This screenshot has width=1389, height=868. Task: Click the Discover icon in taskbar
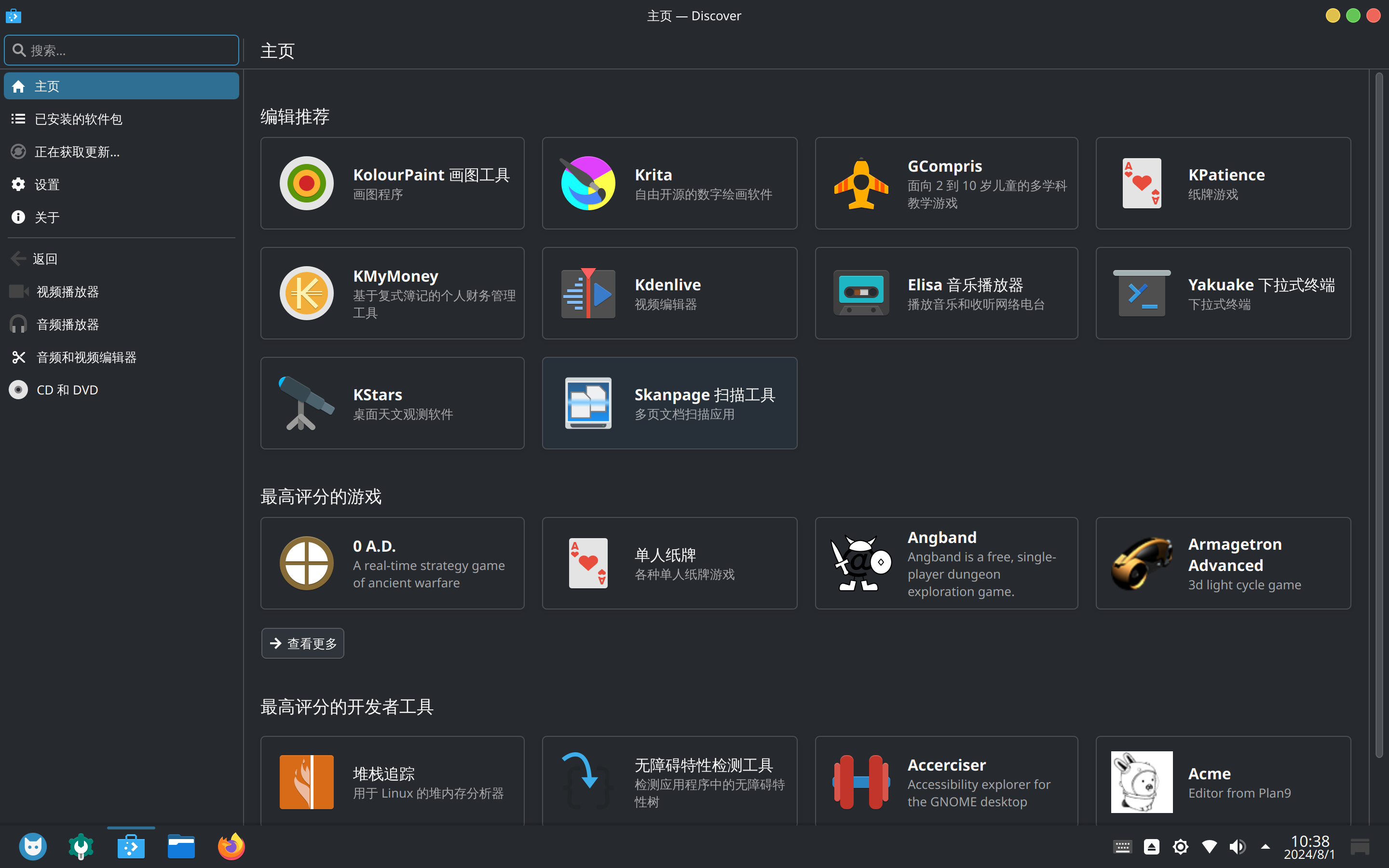click(x=131, y=847)
